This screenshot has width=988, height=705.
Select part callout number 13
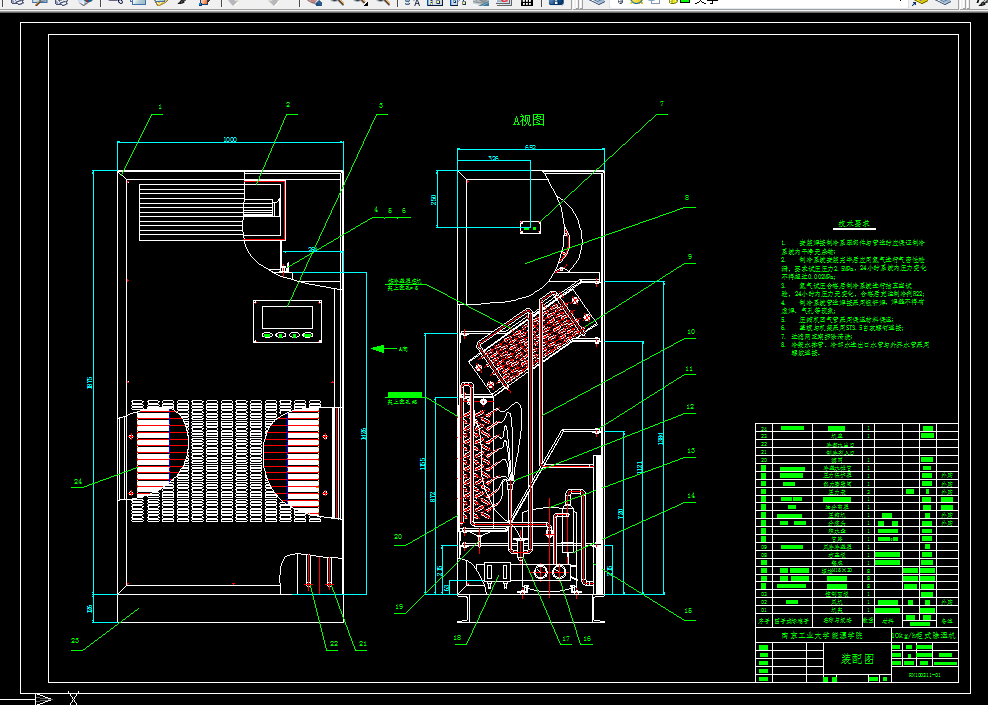click(x=691, y=450)
